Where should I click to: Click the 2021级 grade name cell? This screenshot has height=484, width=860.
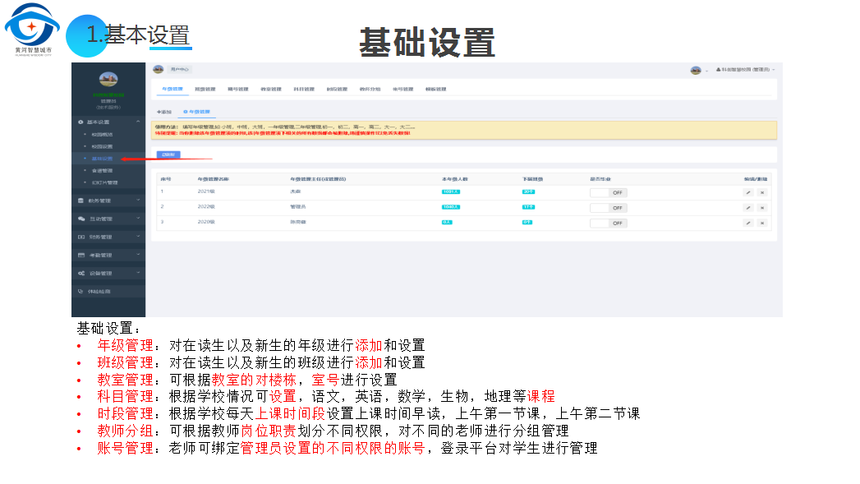tap(206, 192)
